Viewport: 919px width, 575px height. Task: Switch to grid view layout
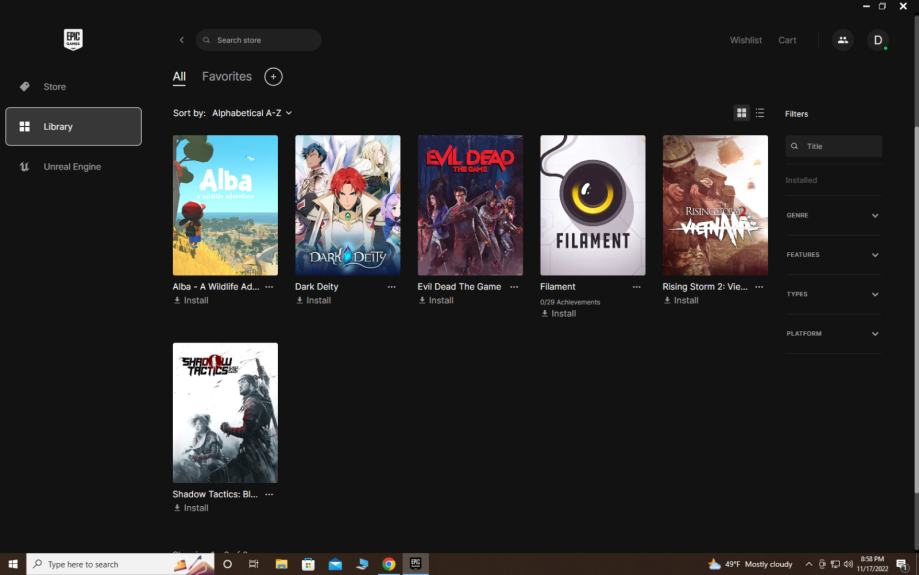[741, 113]
